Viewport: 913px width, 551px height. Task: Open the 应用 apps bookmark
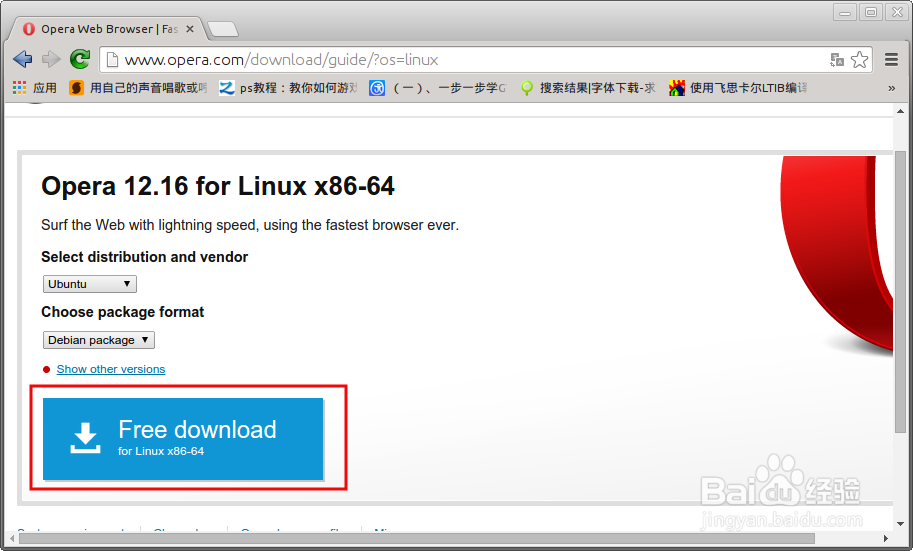click(35, 88)
